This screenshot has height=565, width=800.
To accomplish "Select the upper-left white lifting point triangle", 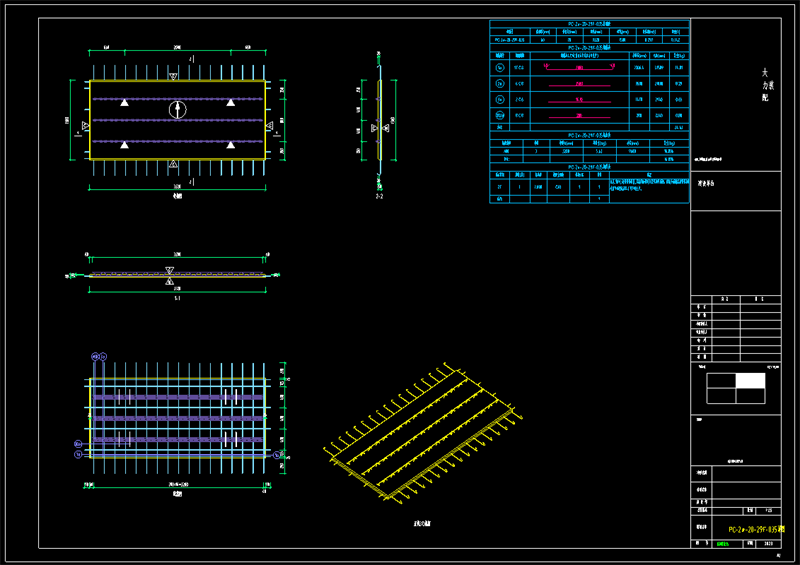I will coord(124,103).
